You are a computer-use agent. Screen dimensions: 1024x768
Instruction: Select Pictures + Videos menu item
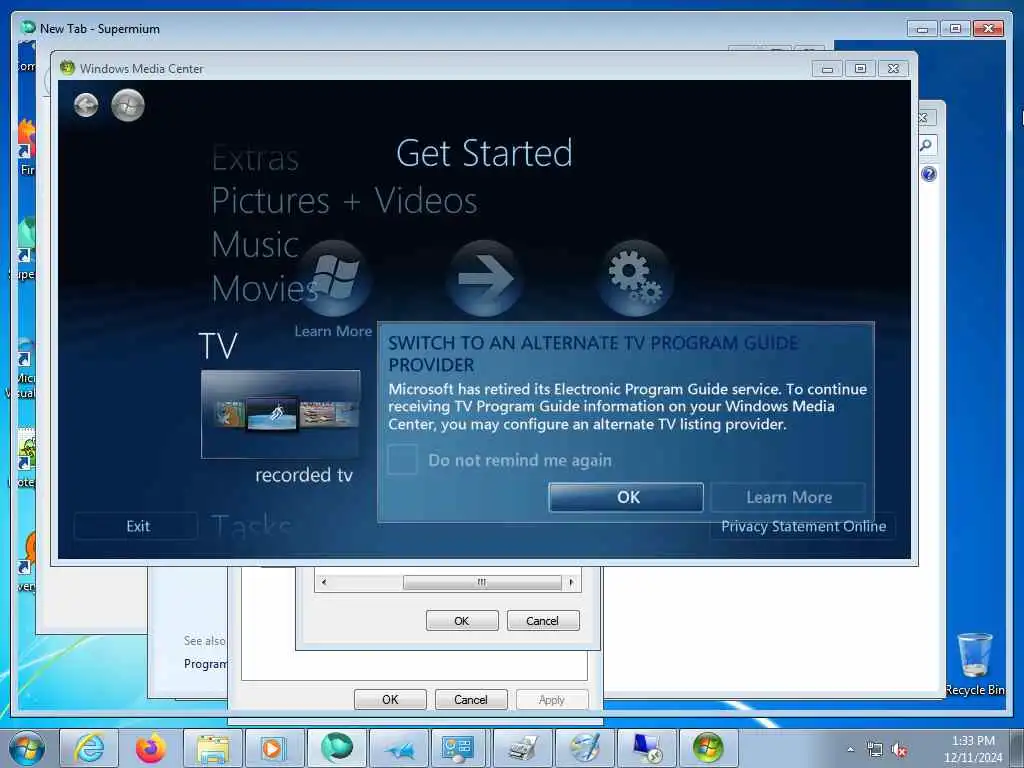pos(344,200)
